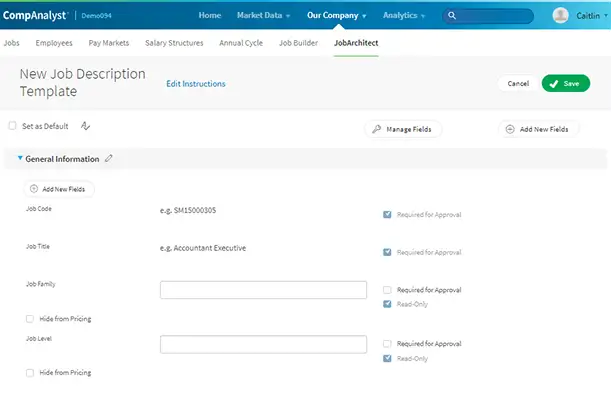Click the edit icon beside Set as Default
Viewport: 612px width, 397px height.
click(x=85, y=126)
